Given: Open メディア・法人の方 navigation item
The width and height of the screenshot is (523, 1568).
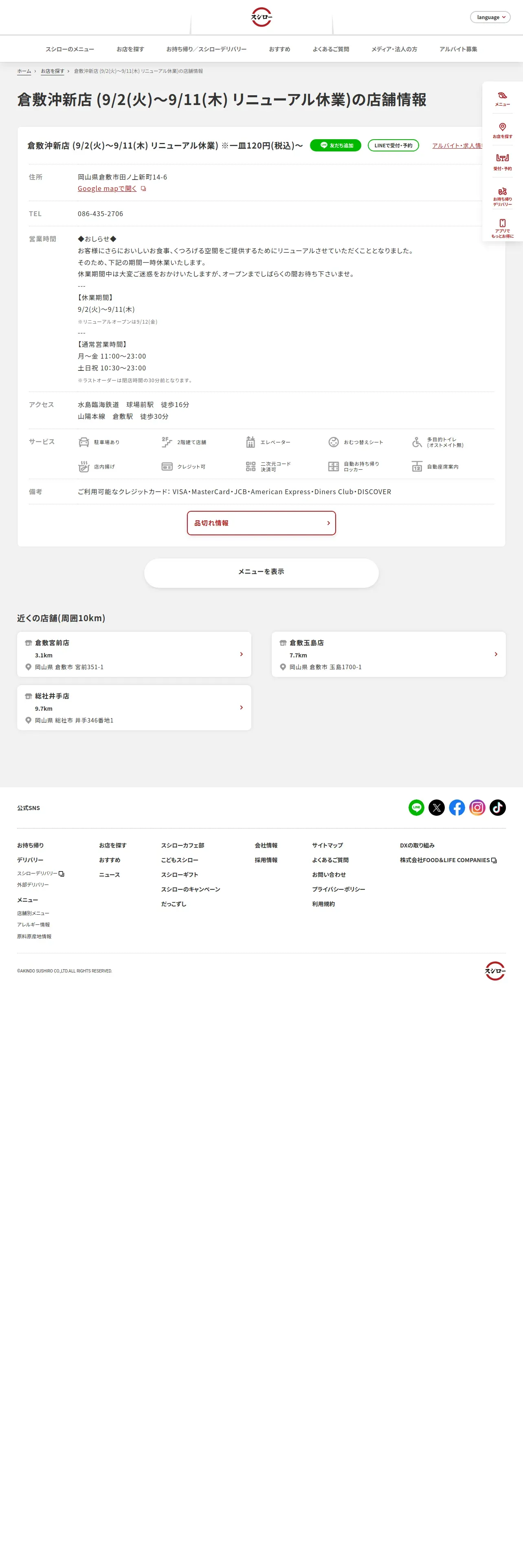Looking at the screenshot, I should point(395,49).
